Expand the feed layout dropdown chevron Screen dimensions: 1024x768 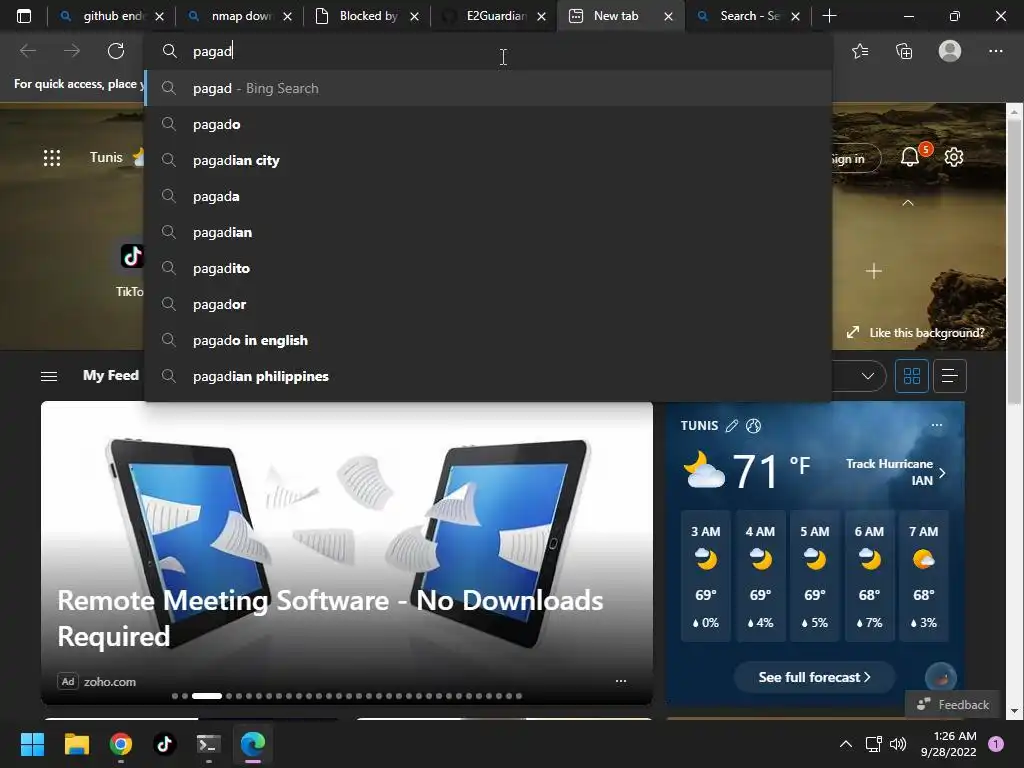click(868, 376)
